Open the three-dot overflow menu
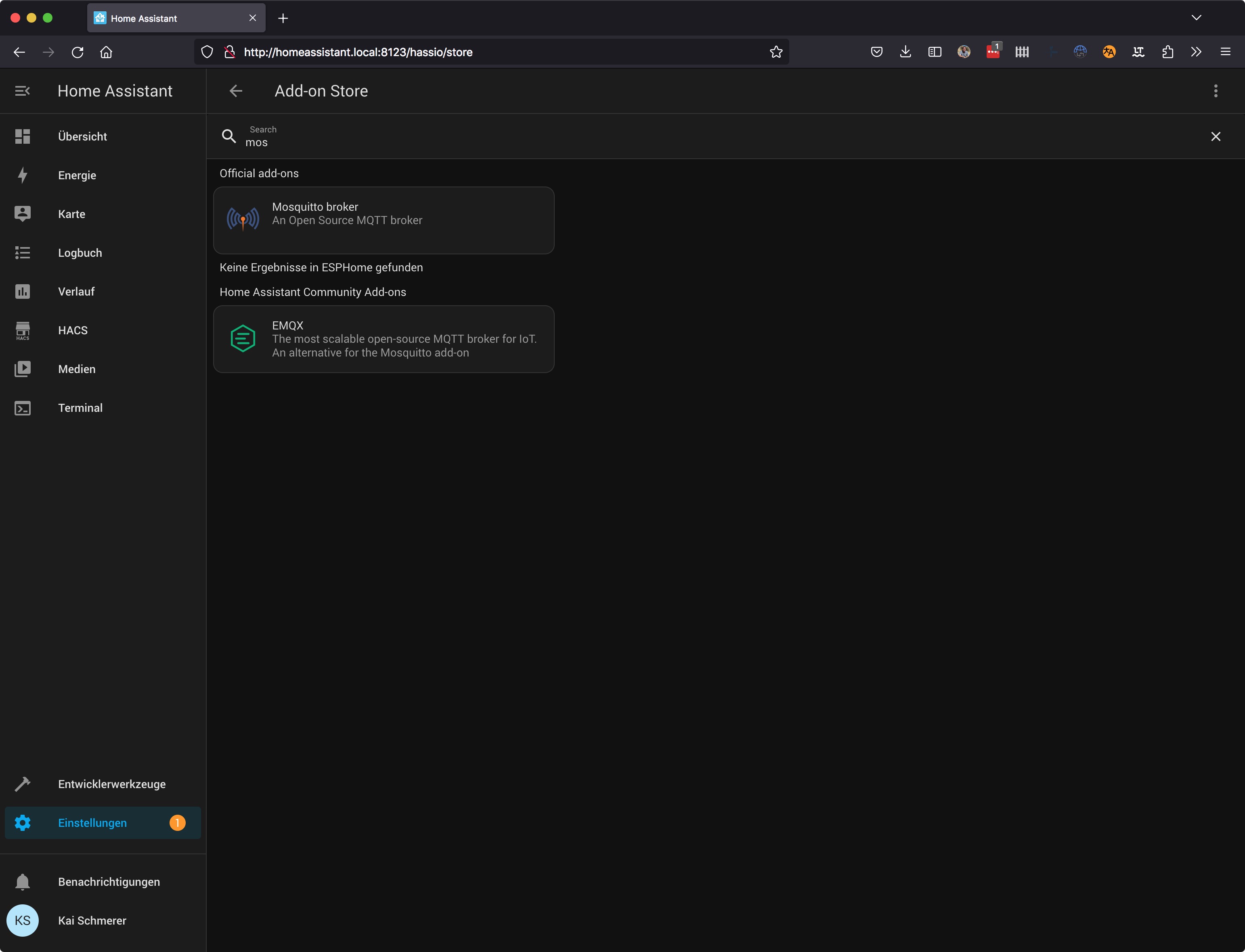Viewport: 1245px width, 952px height. coord(1216,91)
